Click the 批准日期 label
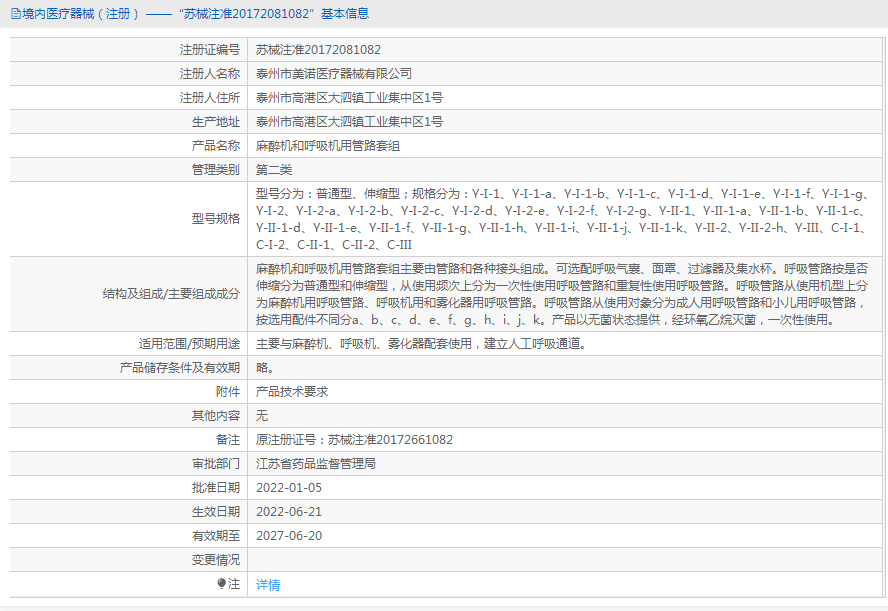Viewport: 888px width, 611px height. point(216,488)
